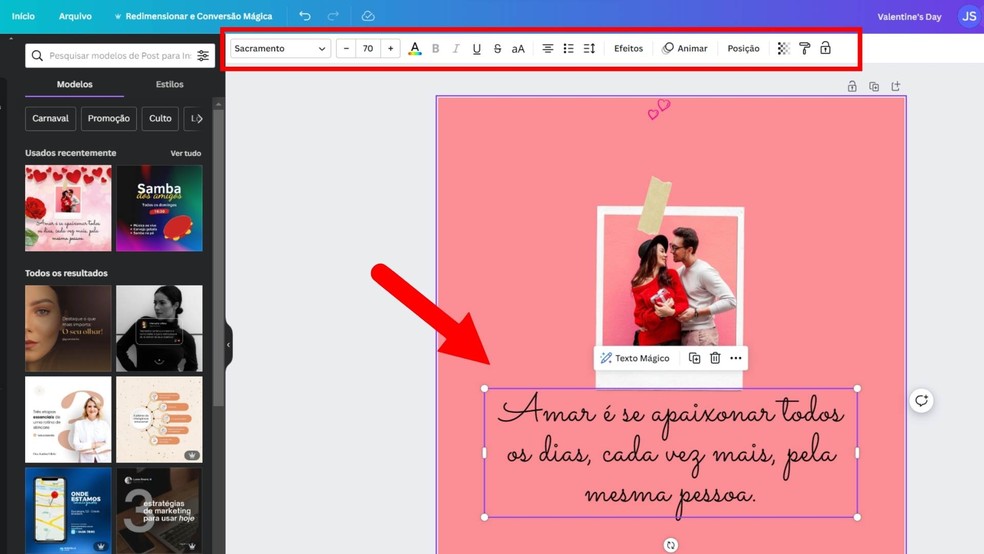The width and height of the screenshot is (984, 554).
Task: Duplicate page icon above canvas
Action: click(x=874, y=87)
